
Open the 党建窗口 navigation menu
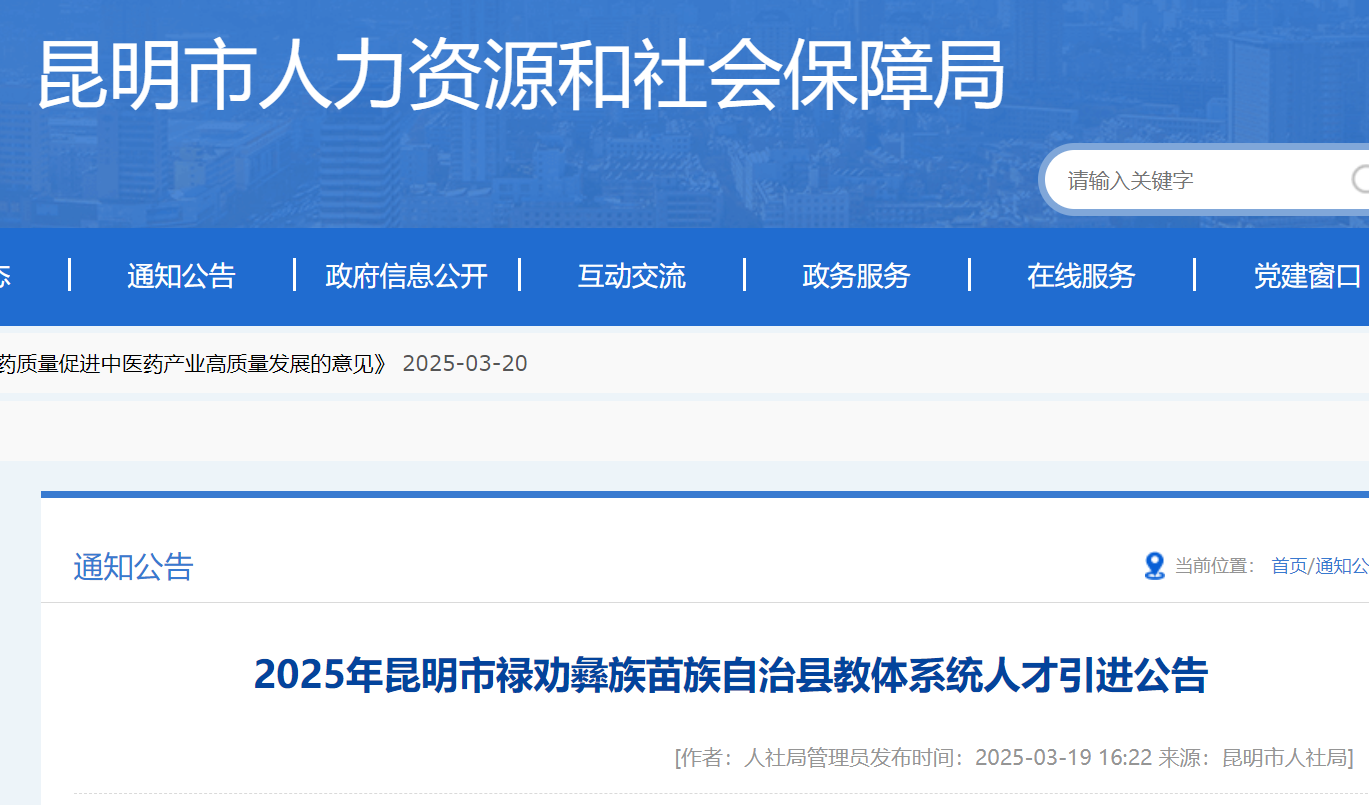pos(1308,276)
